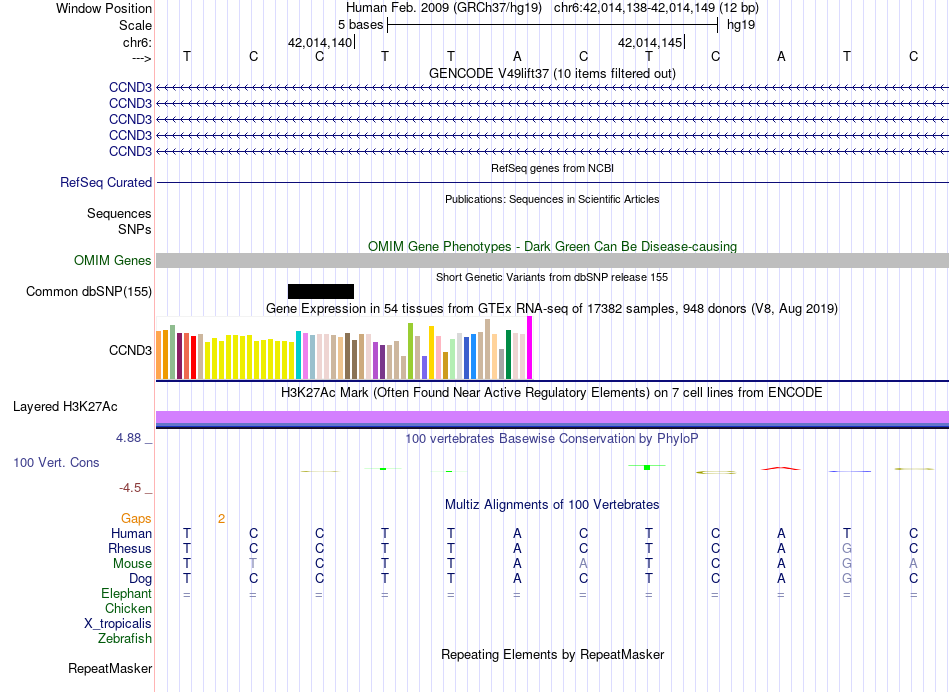
Task: Open Short Genetic Variants from dbSNP title
Action: (552, 278)
